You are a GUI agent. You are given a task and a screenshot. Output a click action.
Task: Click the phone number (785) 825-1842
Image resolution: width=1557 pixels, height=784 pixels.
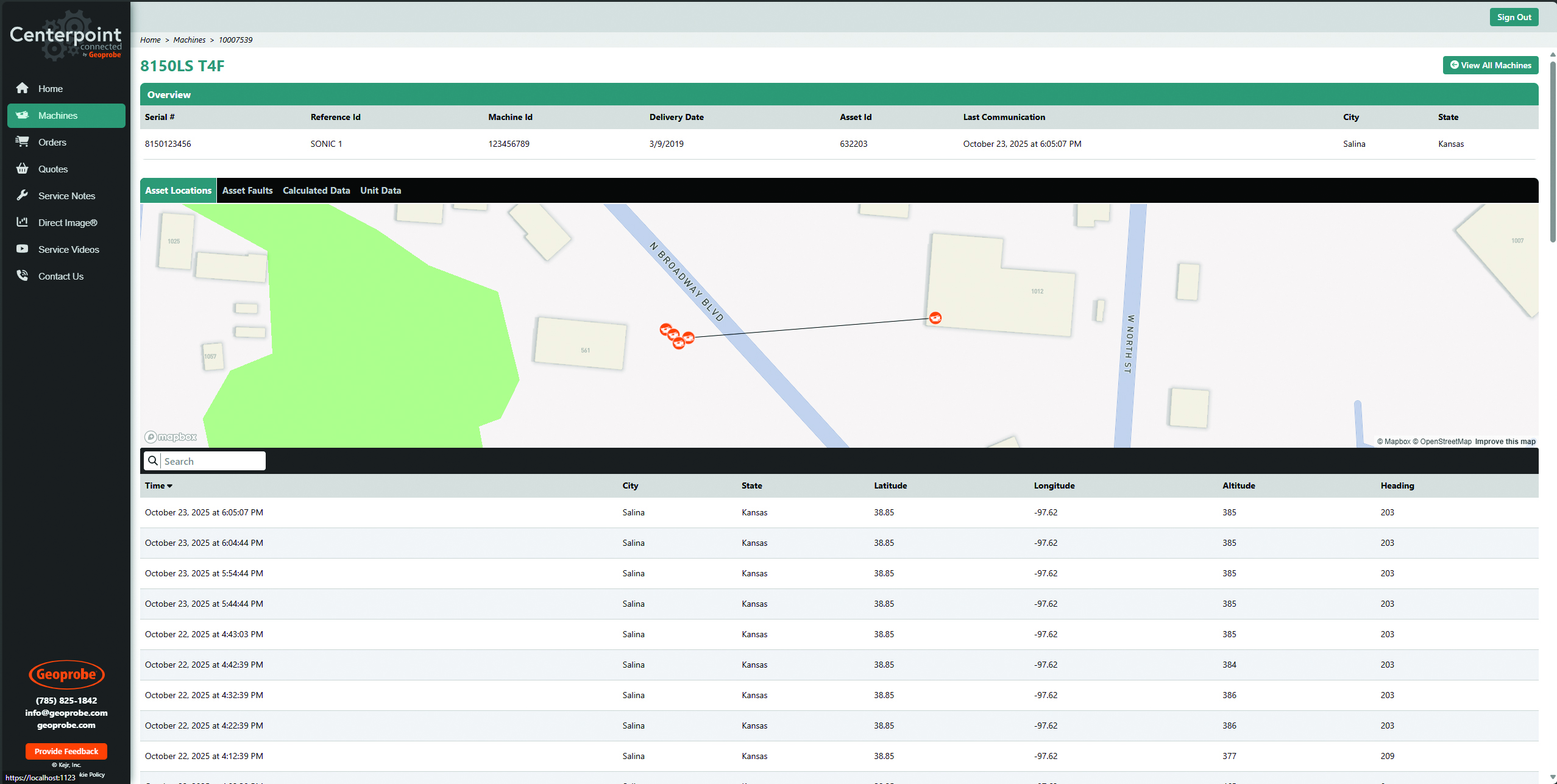66,701
